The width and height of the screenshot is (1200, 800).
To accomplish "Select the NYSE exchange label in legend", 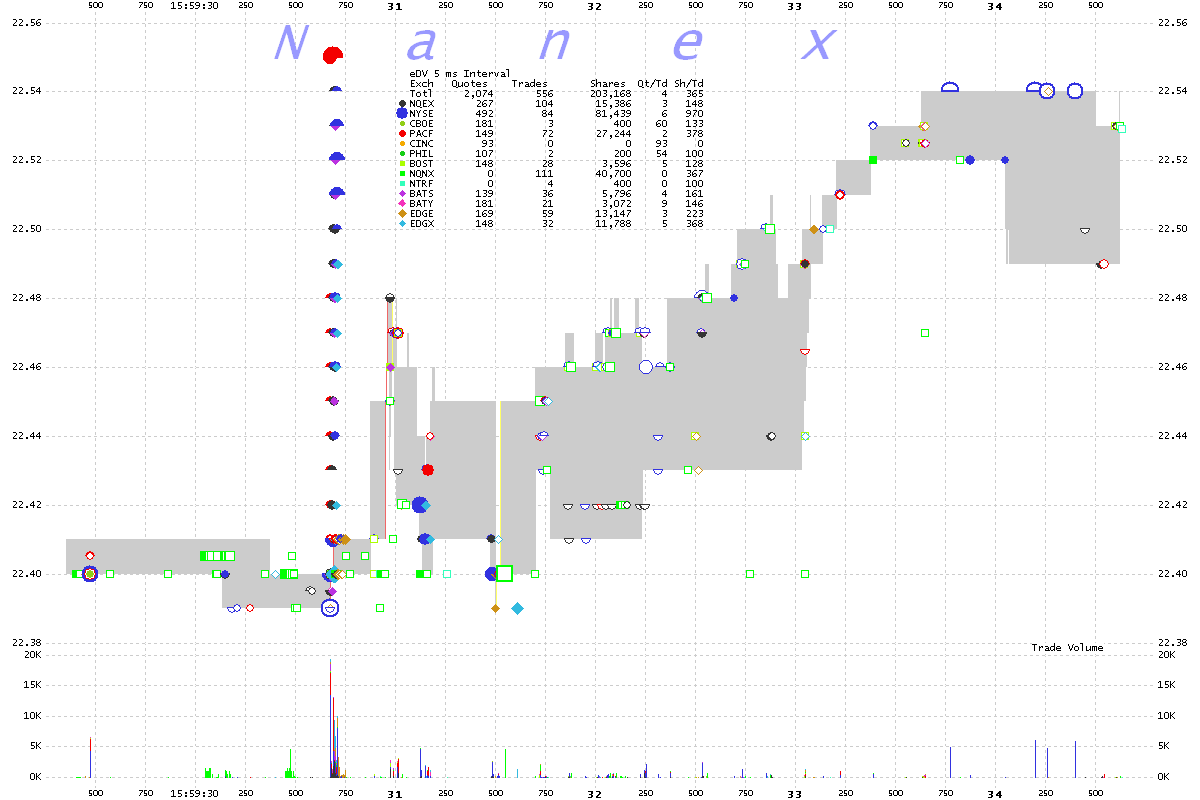I will [x=421, y=114].
